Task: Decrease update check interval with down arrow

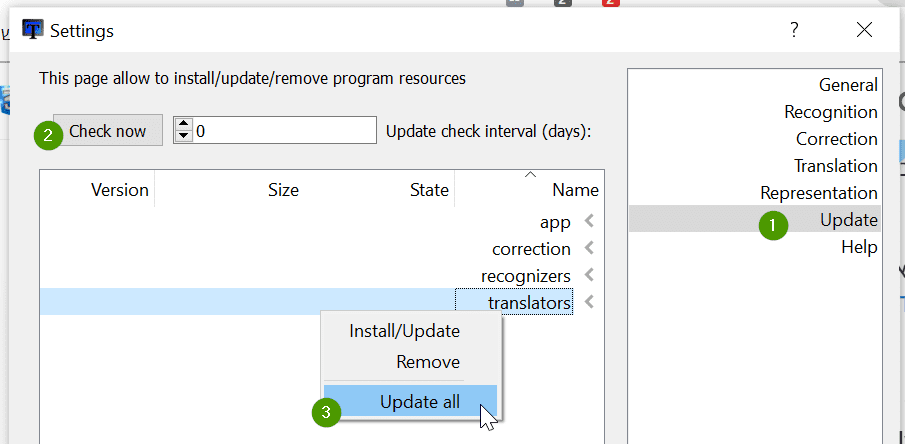Action: point(183,136)
